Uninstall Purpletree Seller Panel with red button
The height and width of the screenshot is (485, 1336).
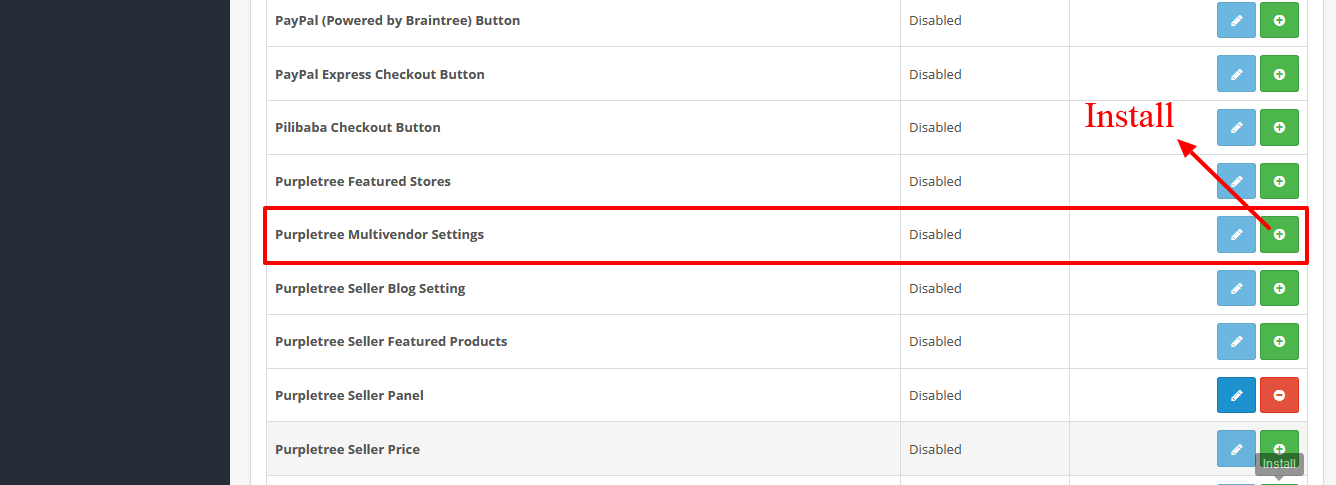[1279, 395]
